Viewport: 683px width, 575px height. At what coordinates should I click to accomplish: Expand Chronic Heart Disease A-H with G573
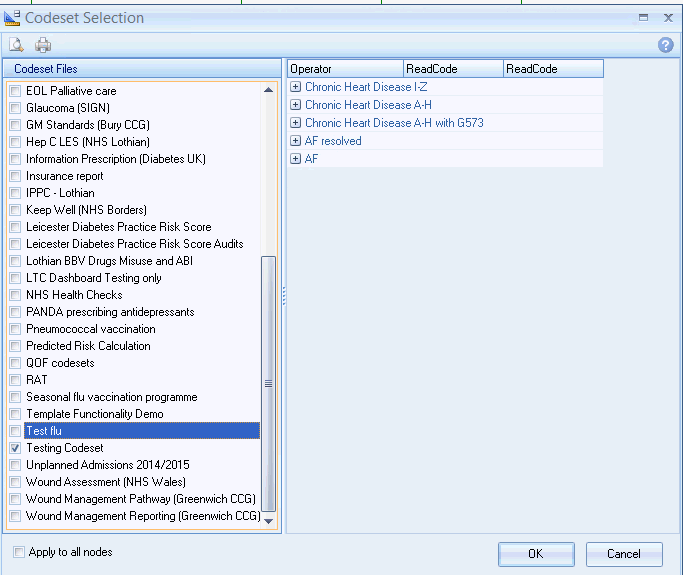tap(296, 123)
